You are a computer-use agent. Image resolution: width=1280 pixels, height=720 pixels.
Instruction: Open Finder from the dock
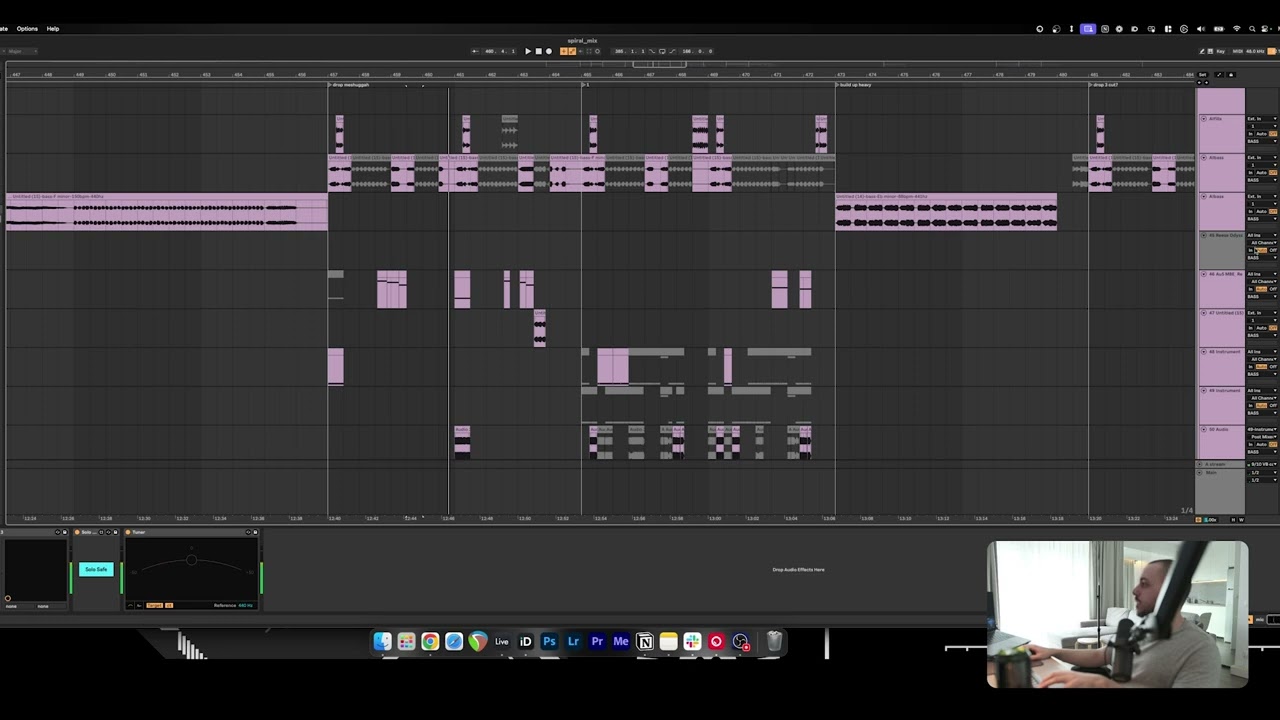click(382, 642)
